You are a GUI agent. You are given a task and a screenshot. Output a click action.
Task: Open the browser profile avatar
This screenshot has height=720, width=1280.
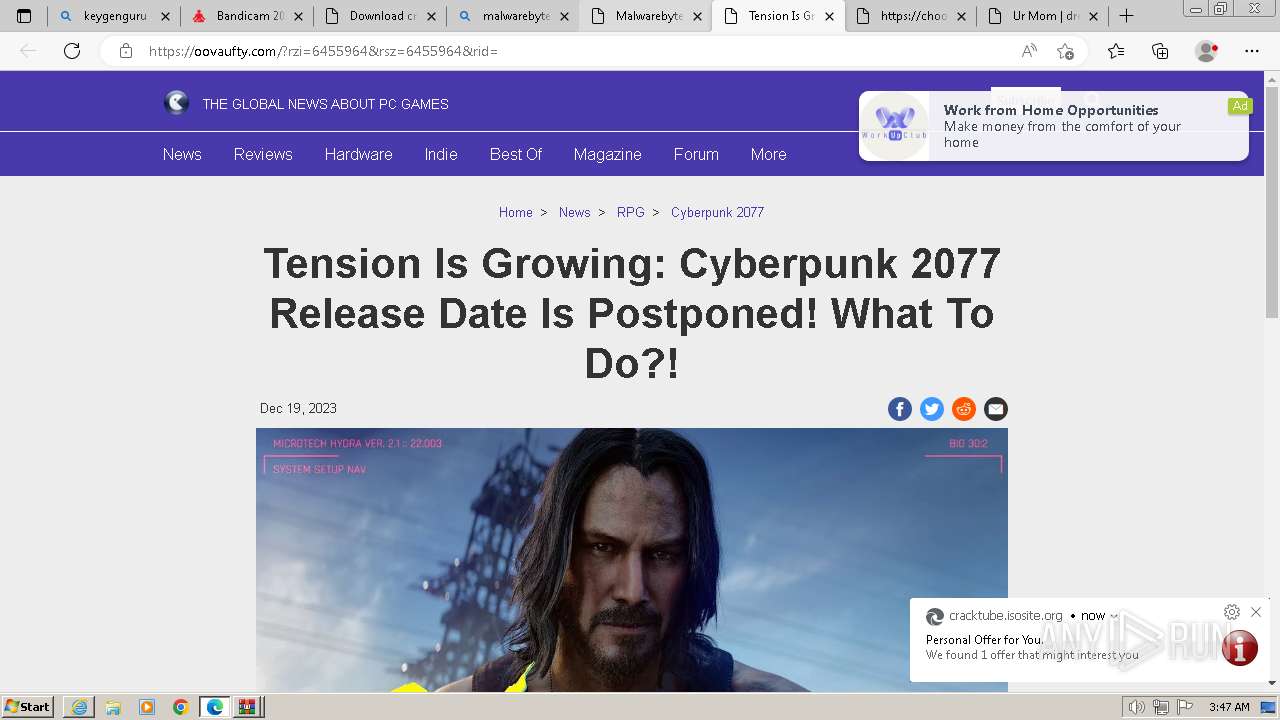[x=1207, y=51]
